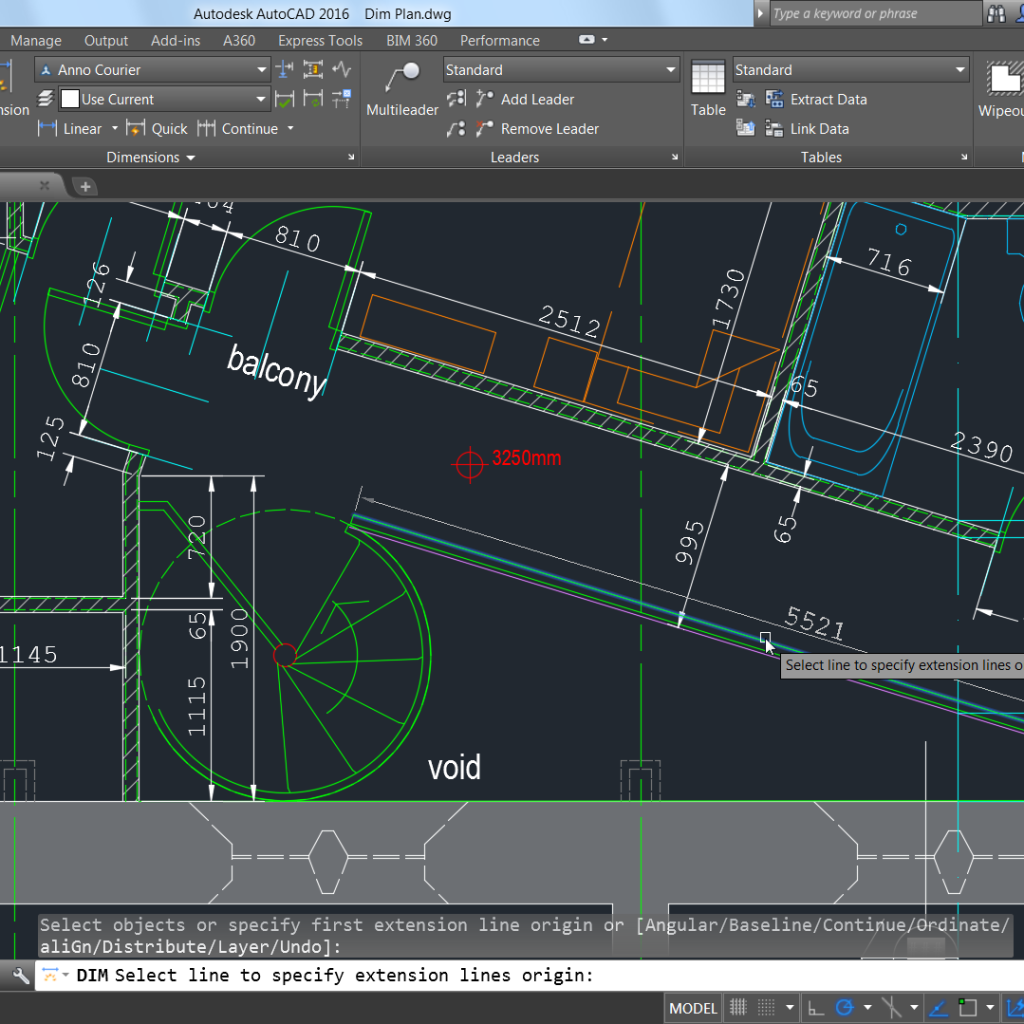Click the Linear dimension icon
The image size is (1024, 1024).
tap(47, 128)
